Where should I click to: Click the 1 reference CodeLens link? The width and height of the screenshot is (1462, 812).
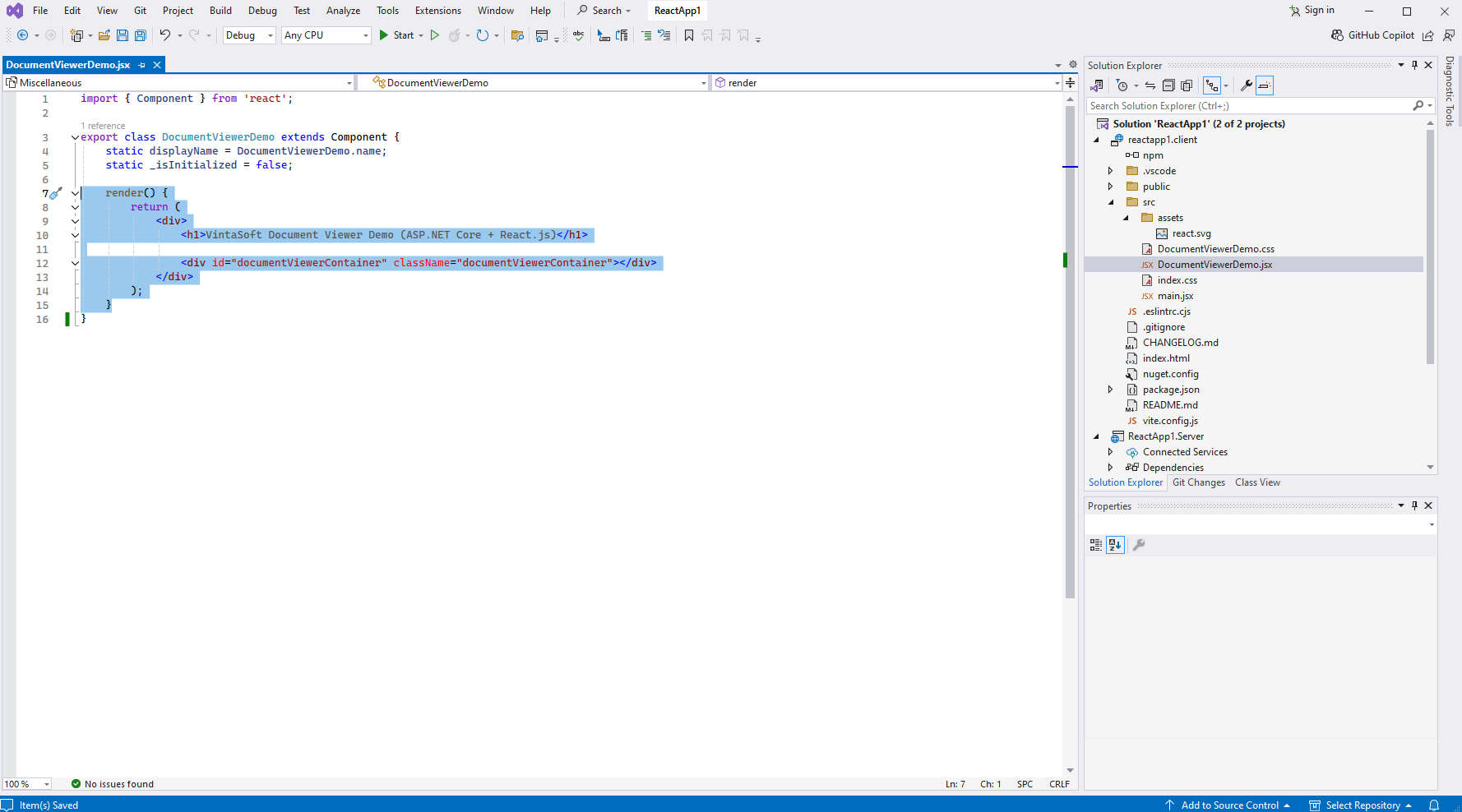click(103, 126)
